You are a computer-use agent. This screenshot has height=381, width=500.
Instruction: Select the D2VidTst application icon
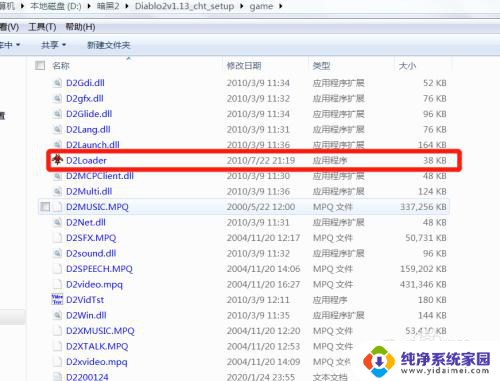[x=57, y=300]
